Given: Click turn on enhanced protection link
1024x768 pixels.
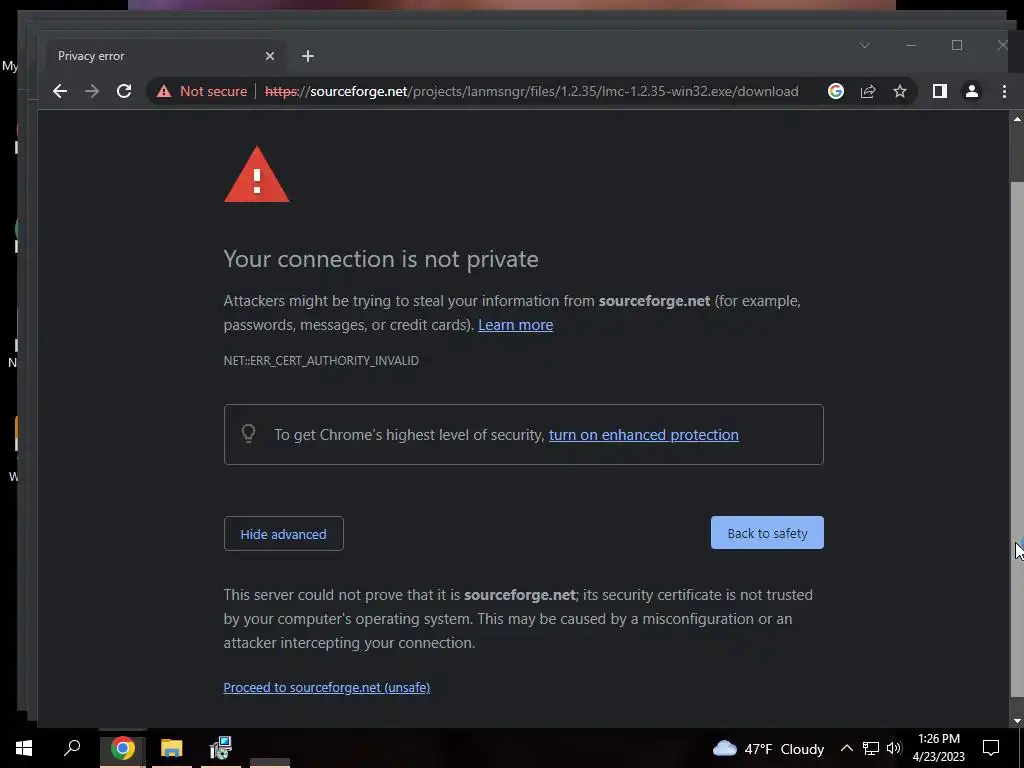Looking at the screenshot, I should pyautogui.click(x=643, y=435).
